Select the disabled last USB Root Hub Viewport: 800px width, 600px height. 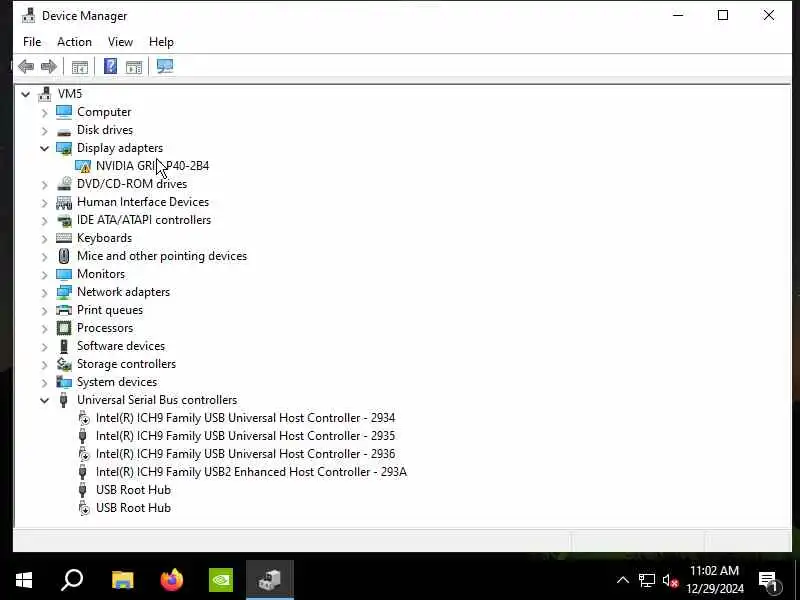click(x=133, y=508)
